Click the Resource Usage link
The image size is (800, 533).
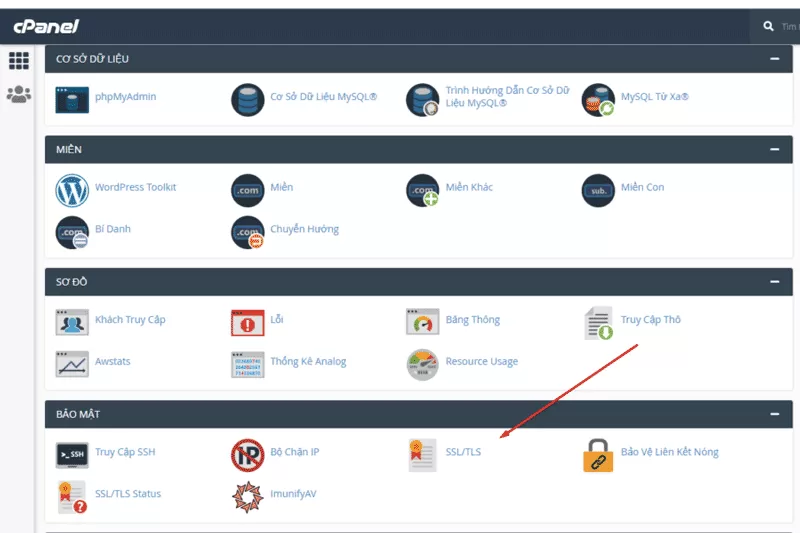tap(482, 361)
